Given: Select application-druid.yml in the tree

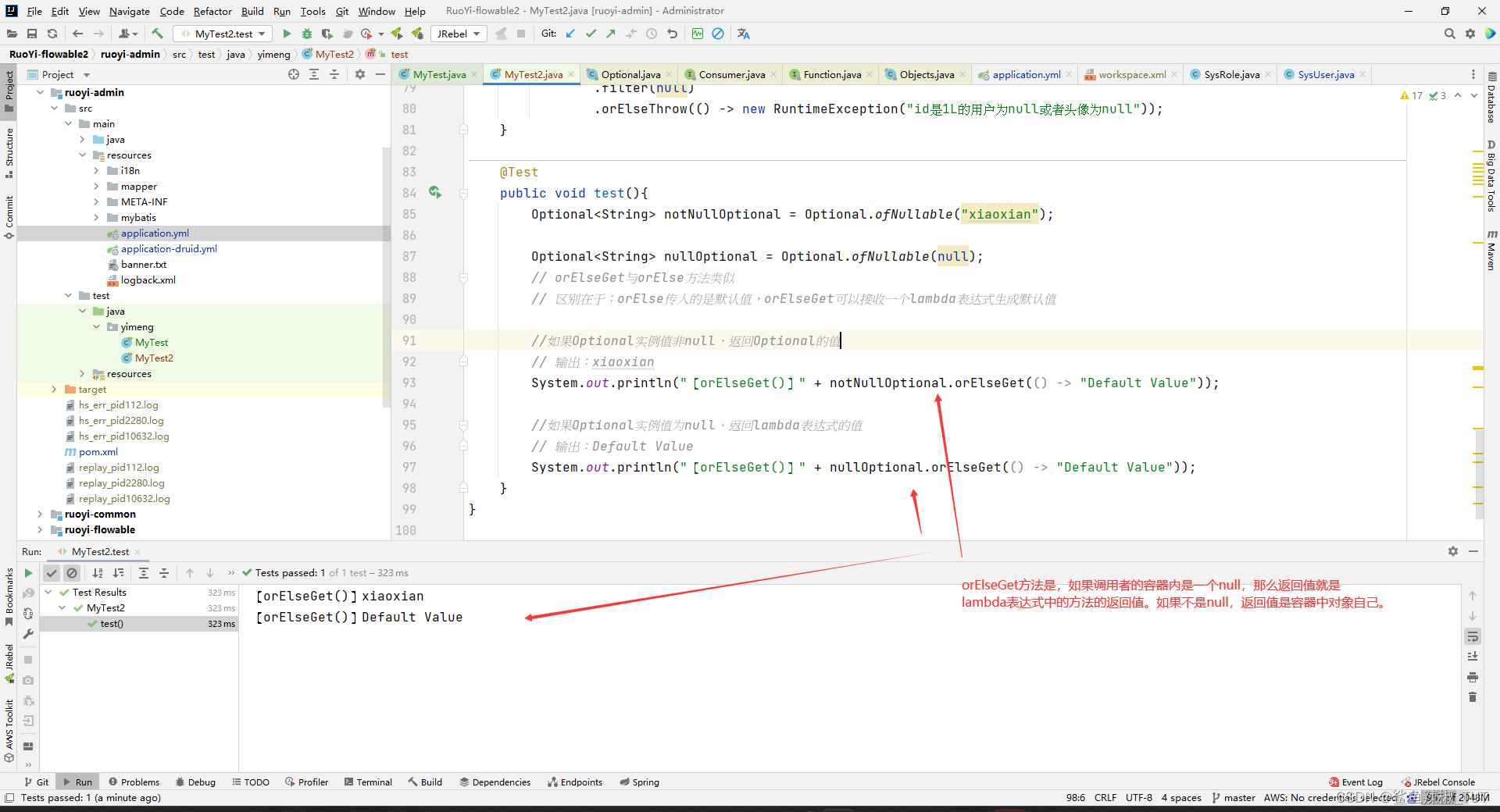Looking at the screenshot, I should (x=169, y=248).
